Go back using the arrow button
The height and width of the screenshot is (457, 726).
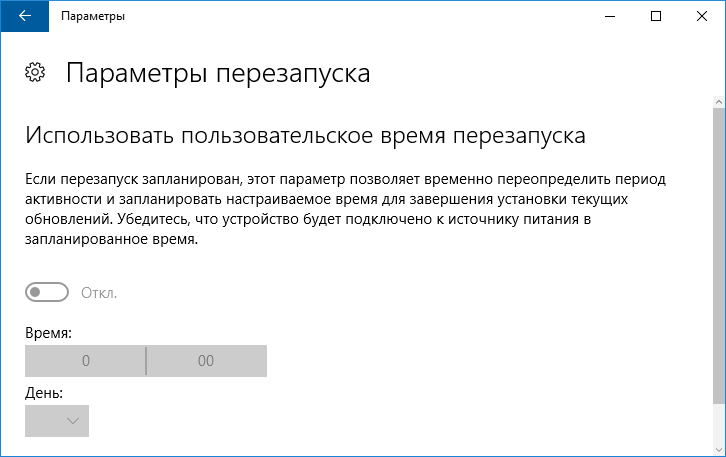click(24, 16)
